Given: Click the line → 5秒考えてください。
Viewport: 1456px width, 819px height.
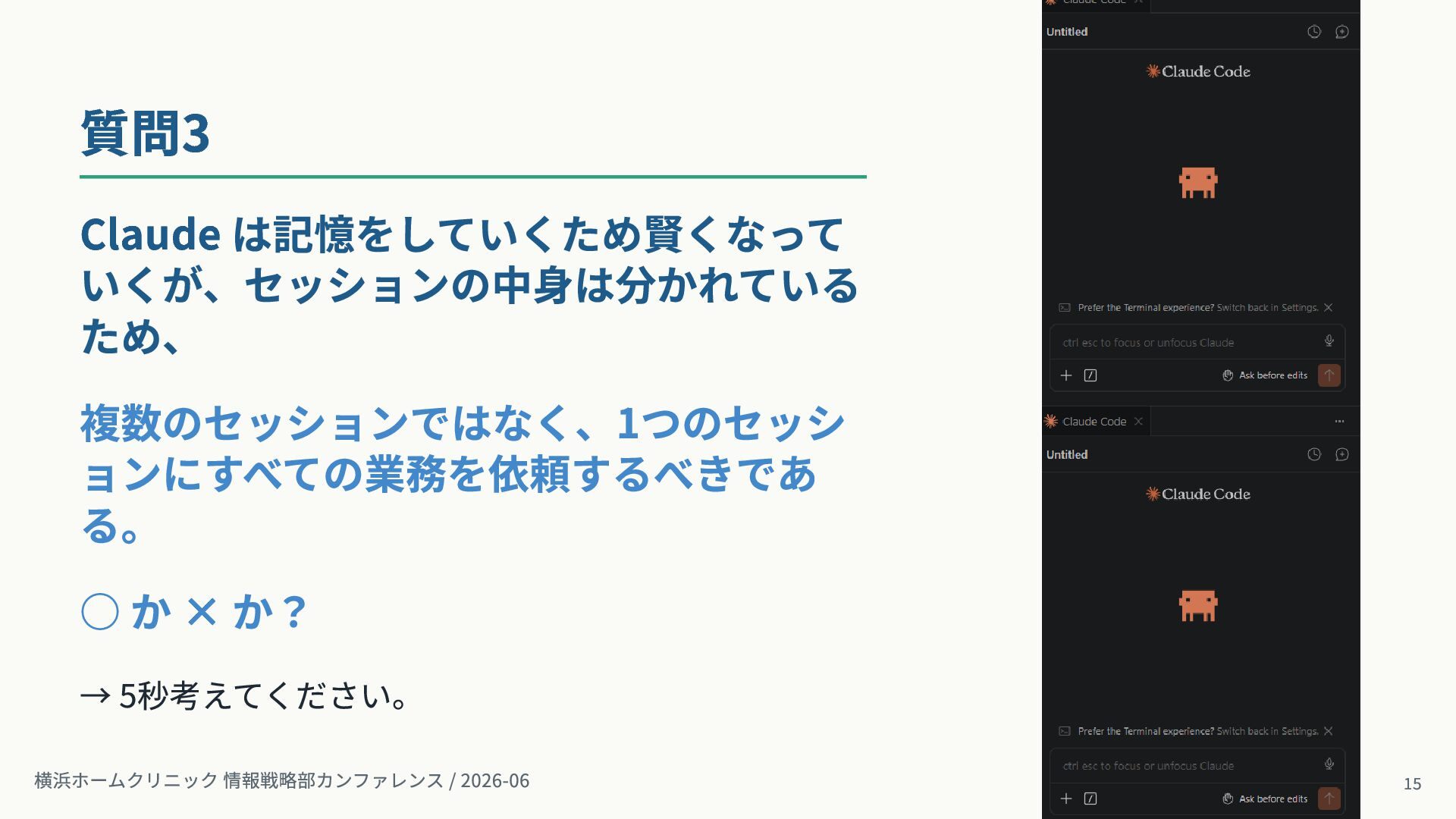Looking at the screenshot, I should click(245, 695).
